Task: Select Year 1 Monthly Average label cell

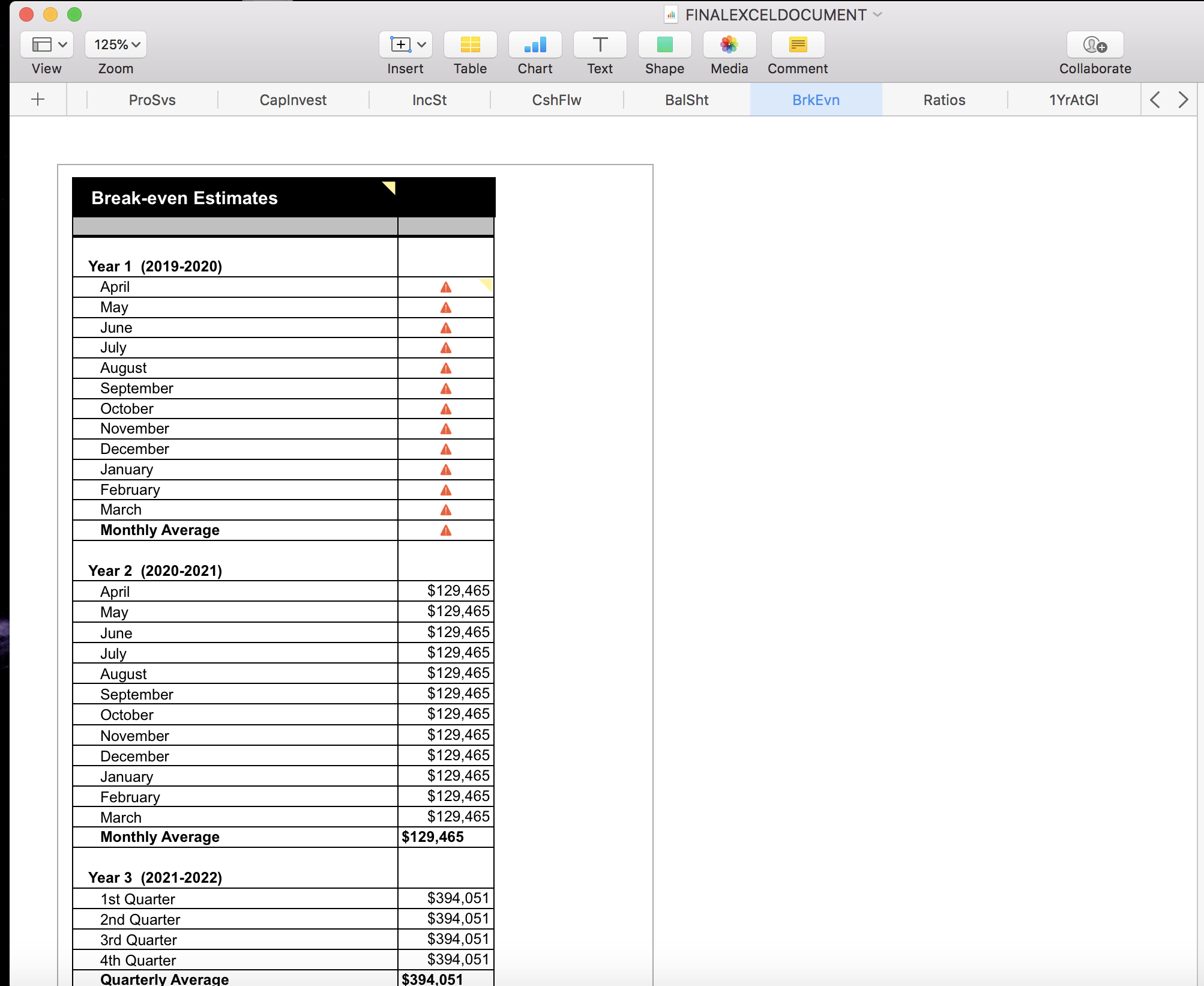Action: (x=235, y=530)
